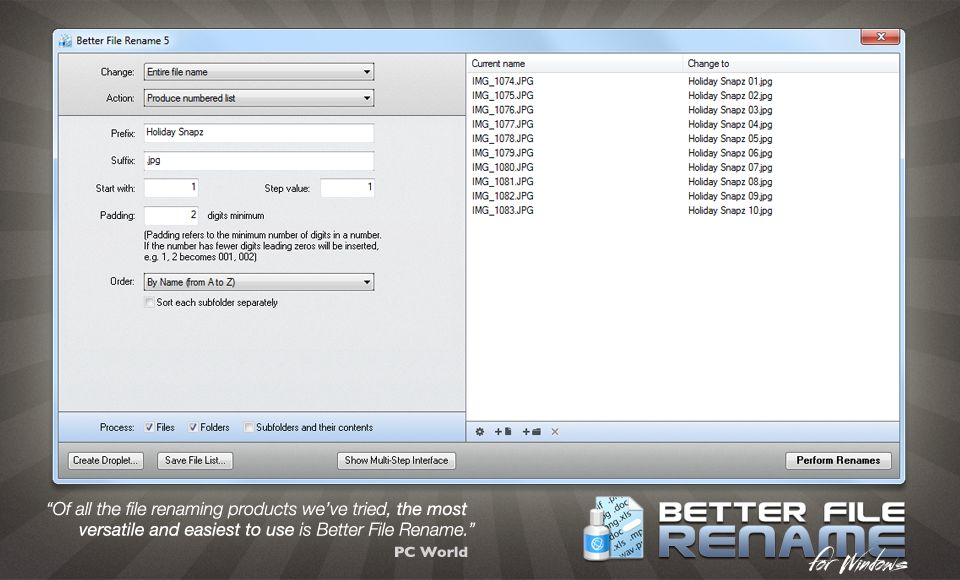The image size is (960, 580).
Task: Enable Subfolders and their contents checkbox
Action: point(249,427)
